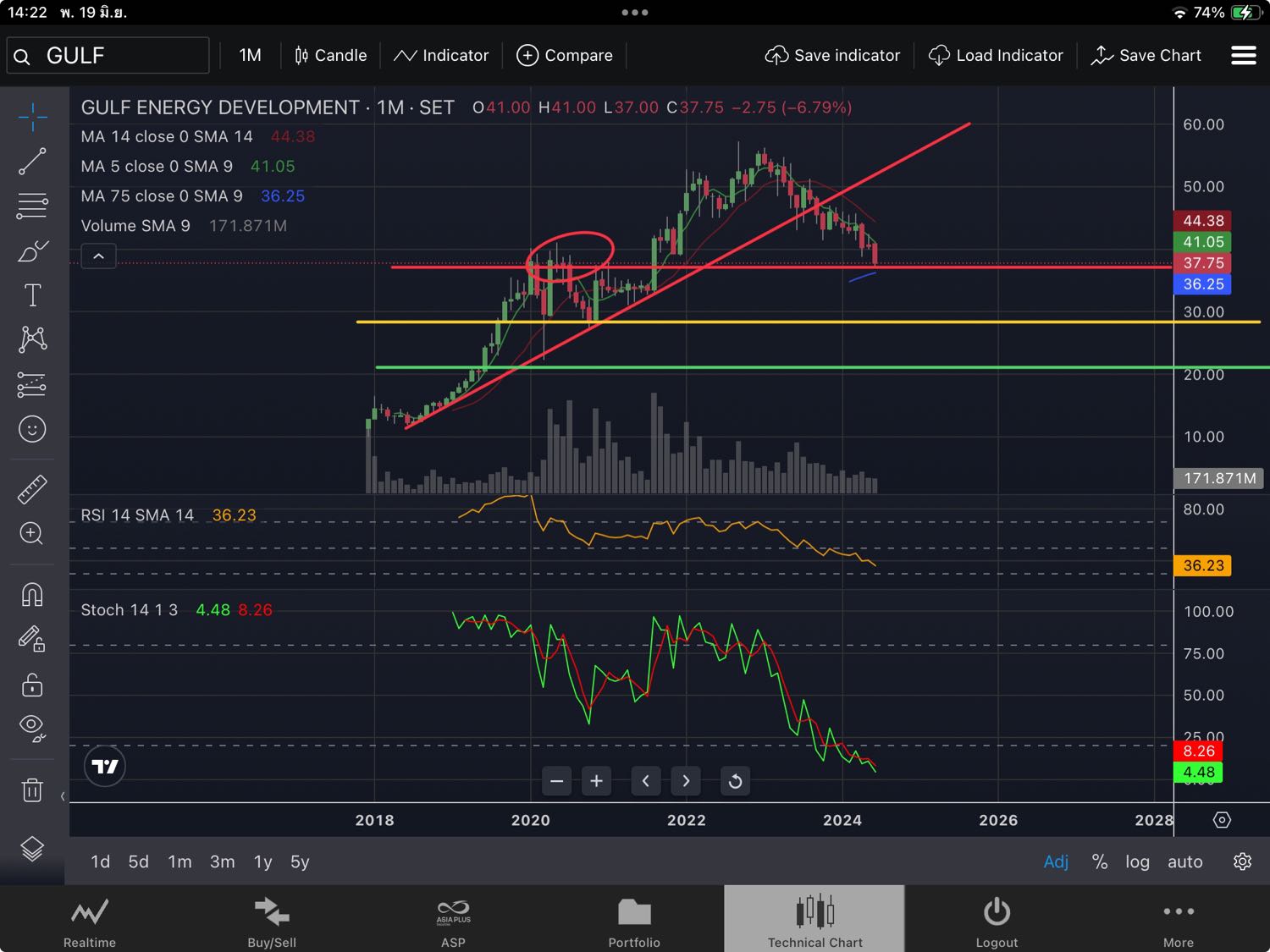Open the Fibonacci retracement tool
The width and height of the screenshot is (1270, 952).
click(x=32, y=206)
